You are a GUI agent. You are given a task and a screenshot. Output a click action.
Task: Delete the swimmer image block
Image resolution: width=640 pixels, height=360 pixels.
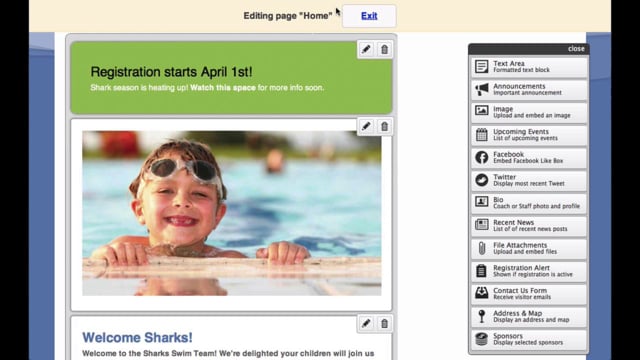[384, 127]
